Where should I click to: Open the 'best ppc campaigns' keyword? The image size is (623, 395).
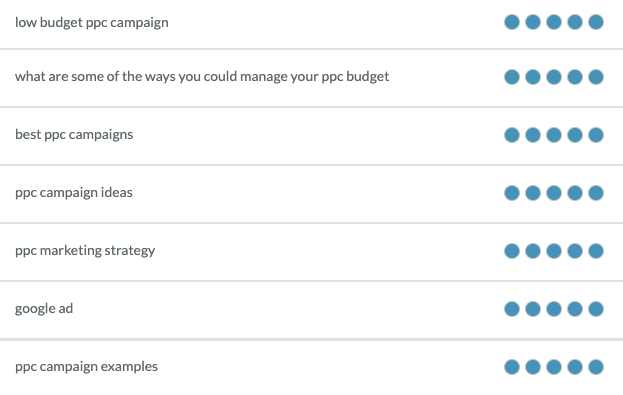coord(74,134)
